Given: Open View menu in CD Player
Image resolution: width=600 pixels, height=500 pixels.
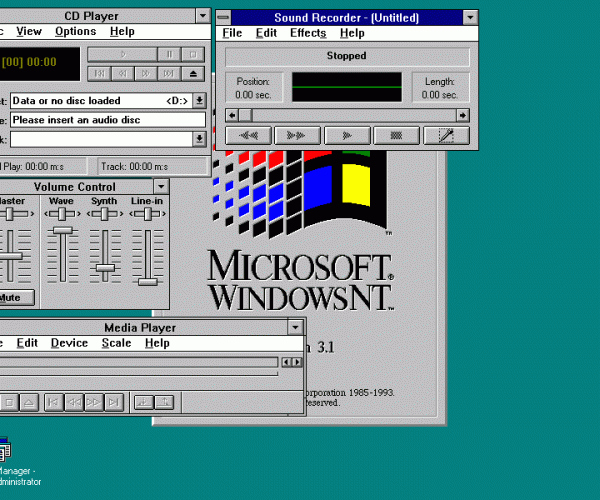Looking at the screenshot, I should (x=29, y=31).
